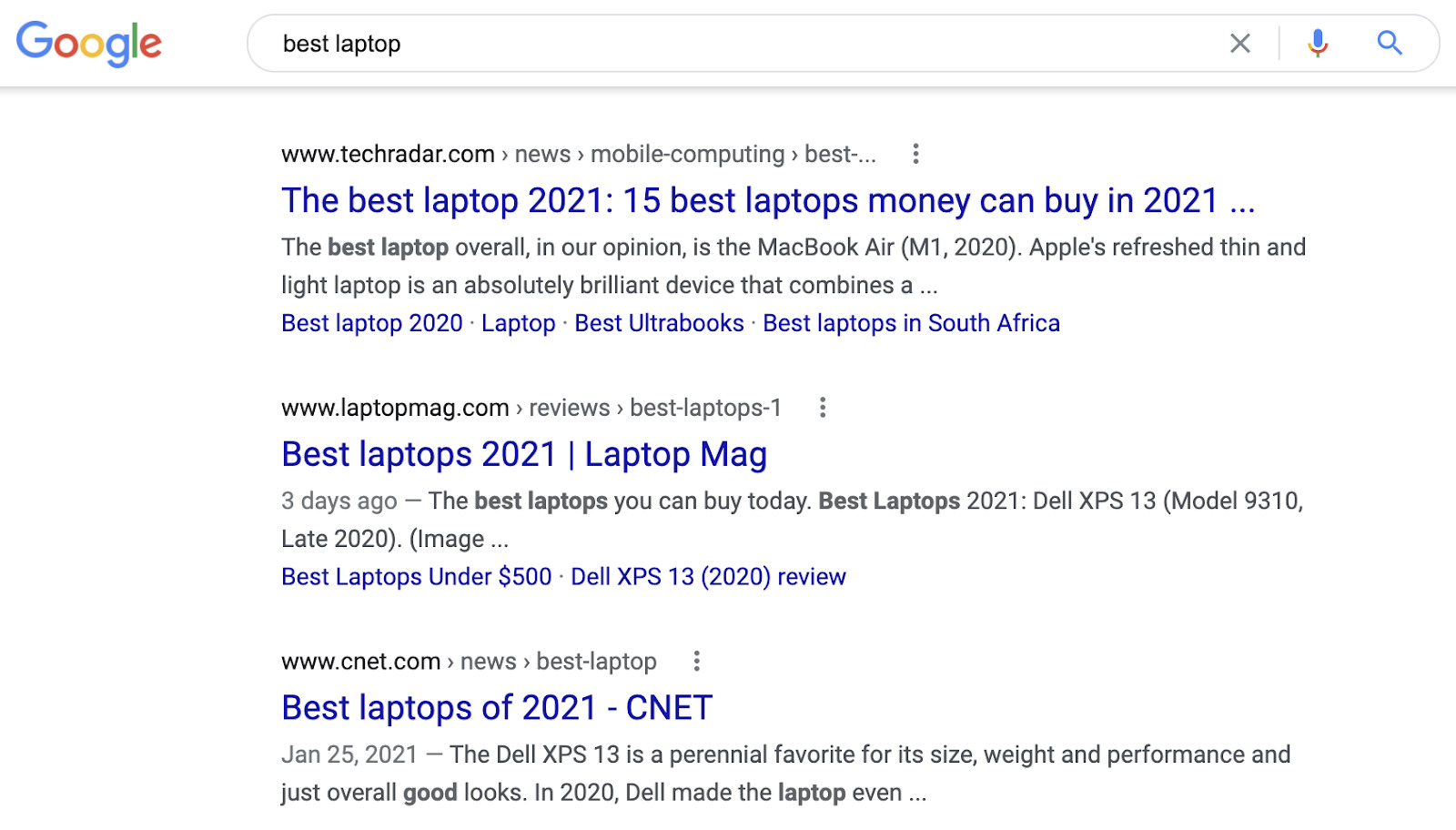Open the TechRadar result options menu
Image resolution: width=1456 pixels, height=830 pixels.
(x=915, y=154)
